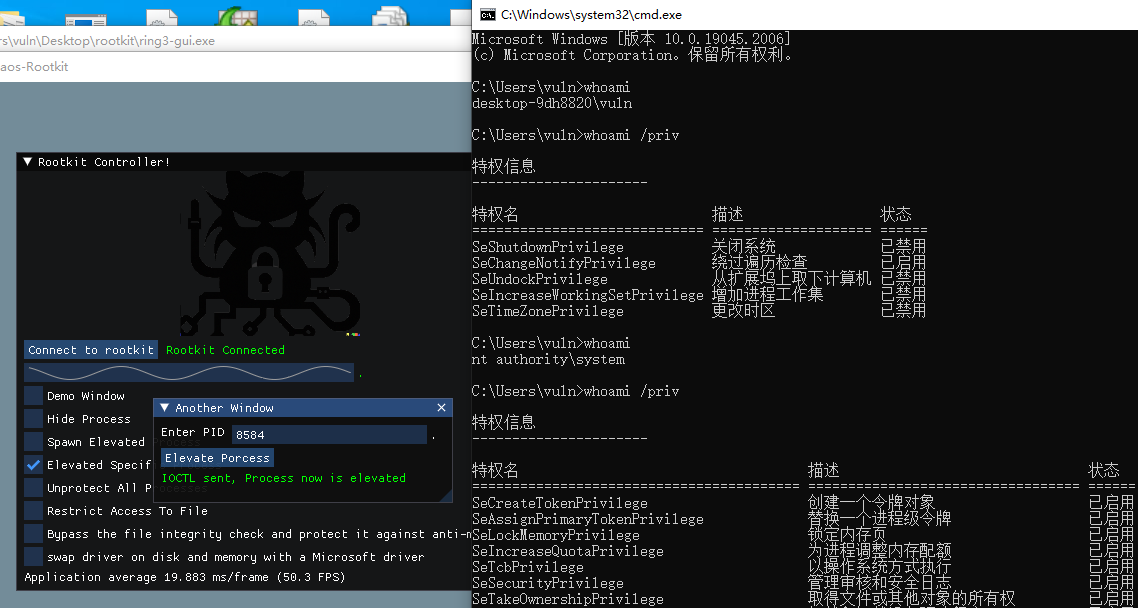Collapse the Rootkit Controller window
This screenshot has height=608, width=1138.
(28, 162)
